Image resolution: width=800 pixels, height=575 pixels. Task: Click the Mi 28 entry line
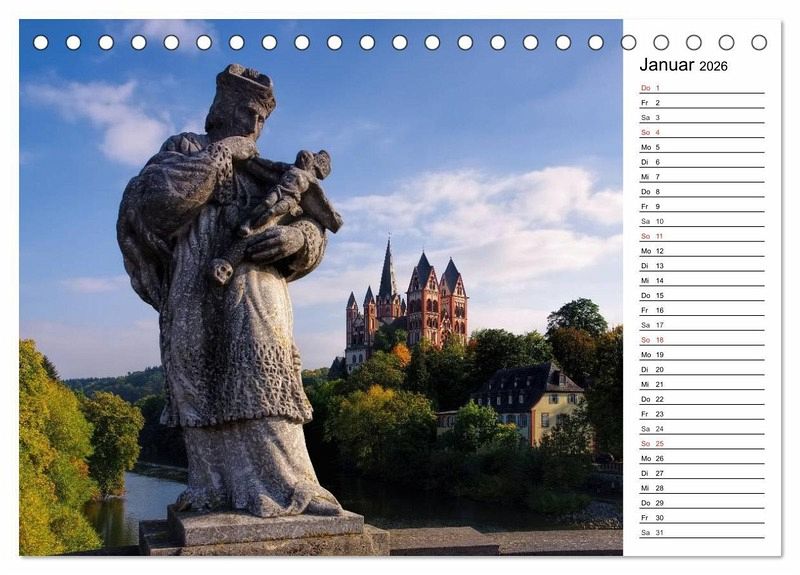pos(701,488)
